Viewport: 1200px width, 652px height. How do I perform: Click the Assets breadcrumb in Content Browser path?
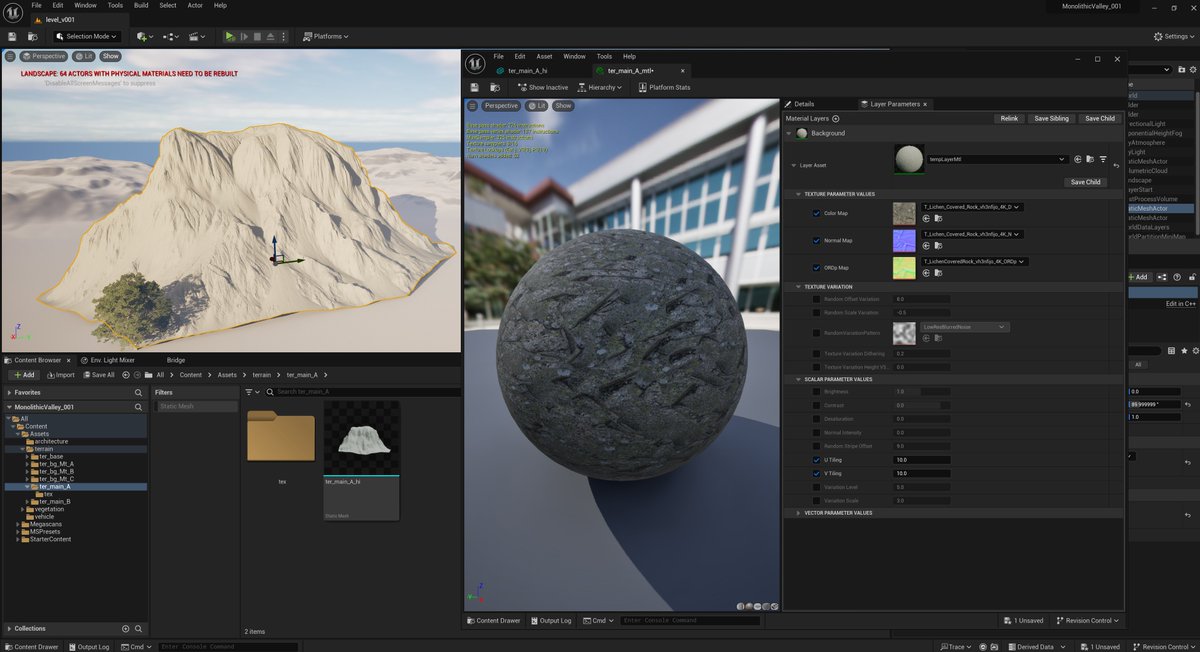pyautogui.click(x=227, y=375)
